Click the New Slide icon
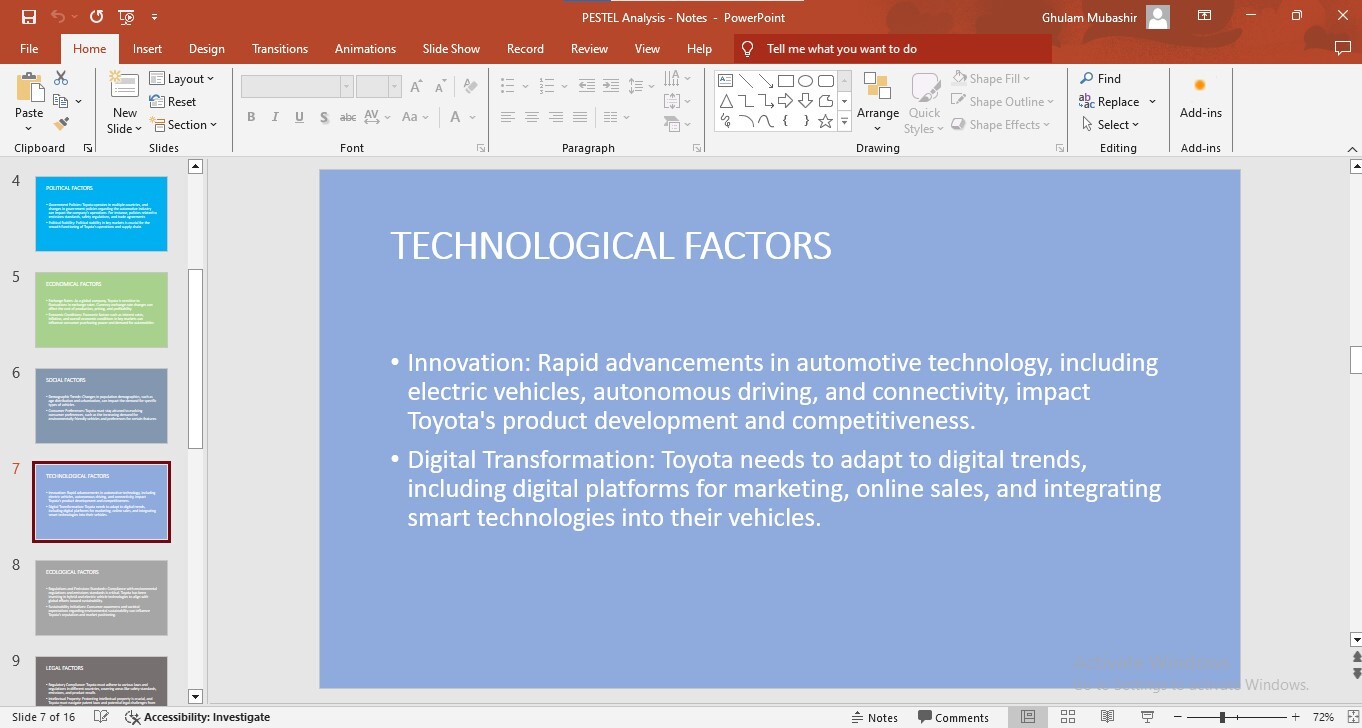This screenshot has width=1362, height=728. (x=124, y=86)
